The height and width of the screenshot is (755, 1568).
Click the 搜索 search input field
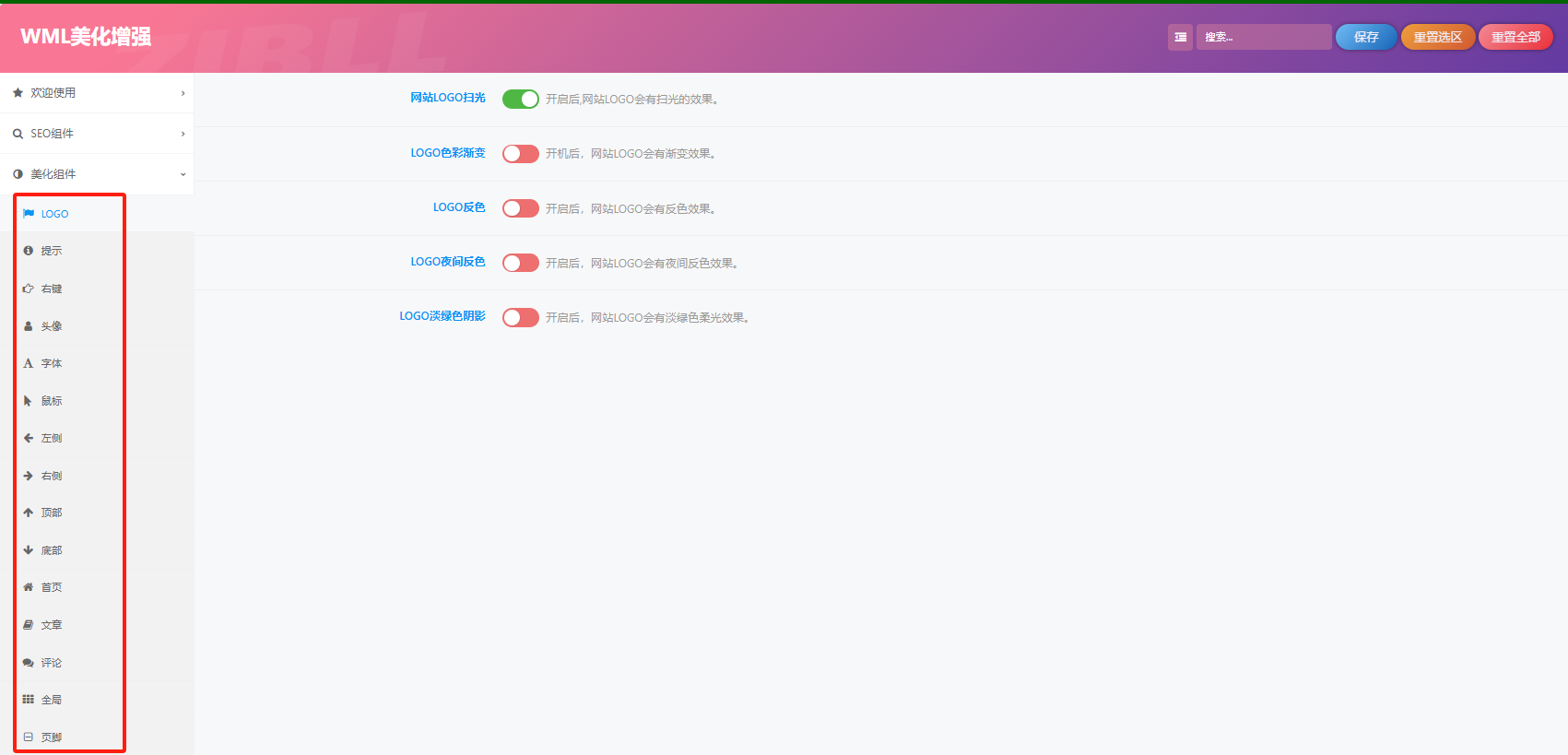[1264, 37]
